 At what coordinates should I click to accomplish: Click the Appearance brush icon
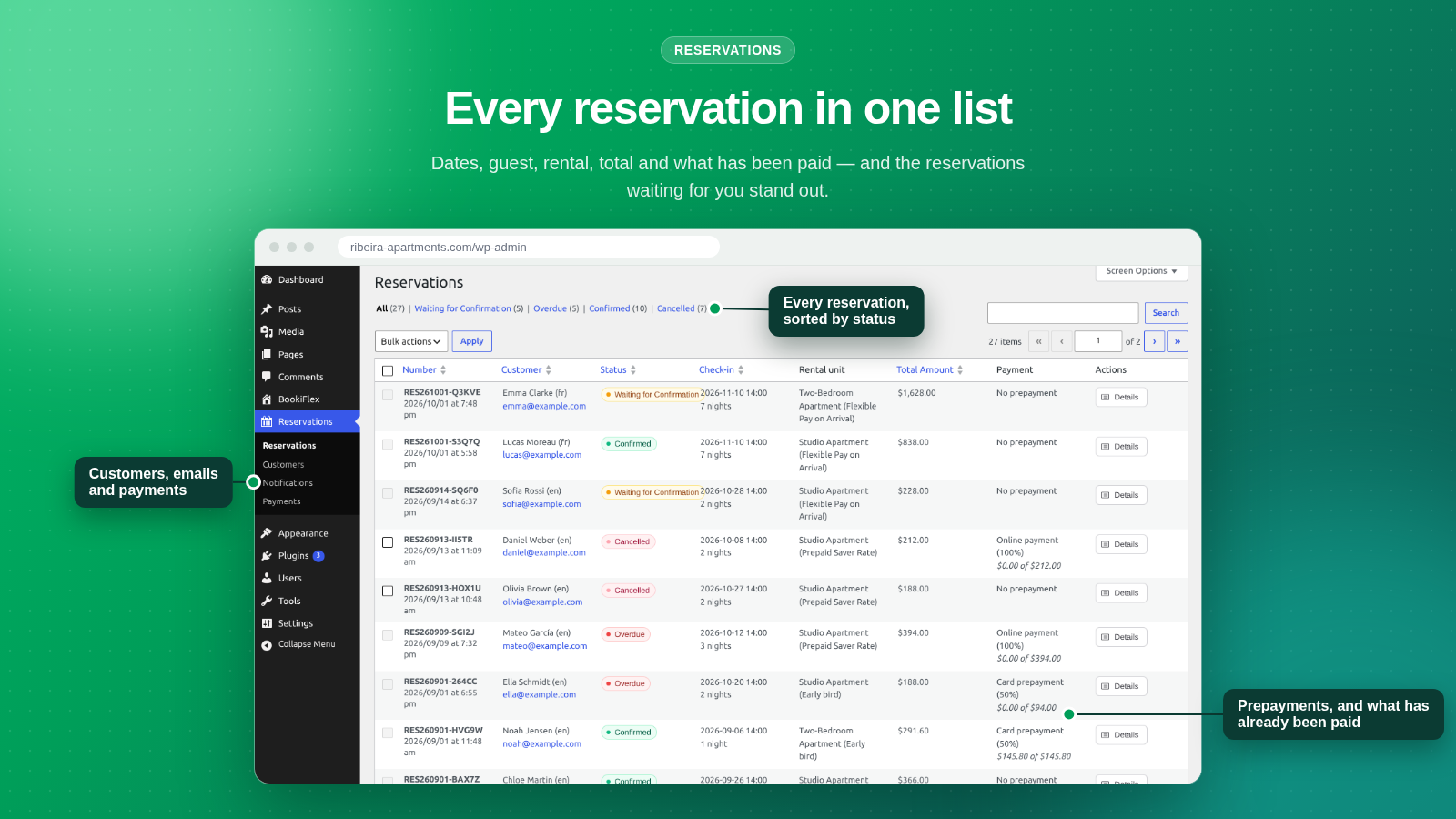267,533
